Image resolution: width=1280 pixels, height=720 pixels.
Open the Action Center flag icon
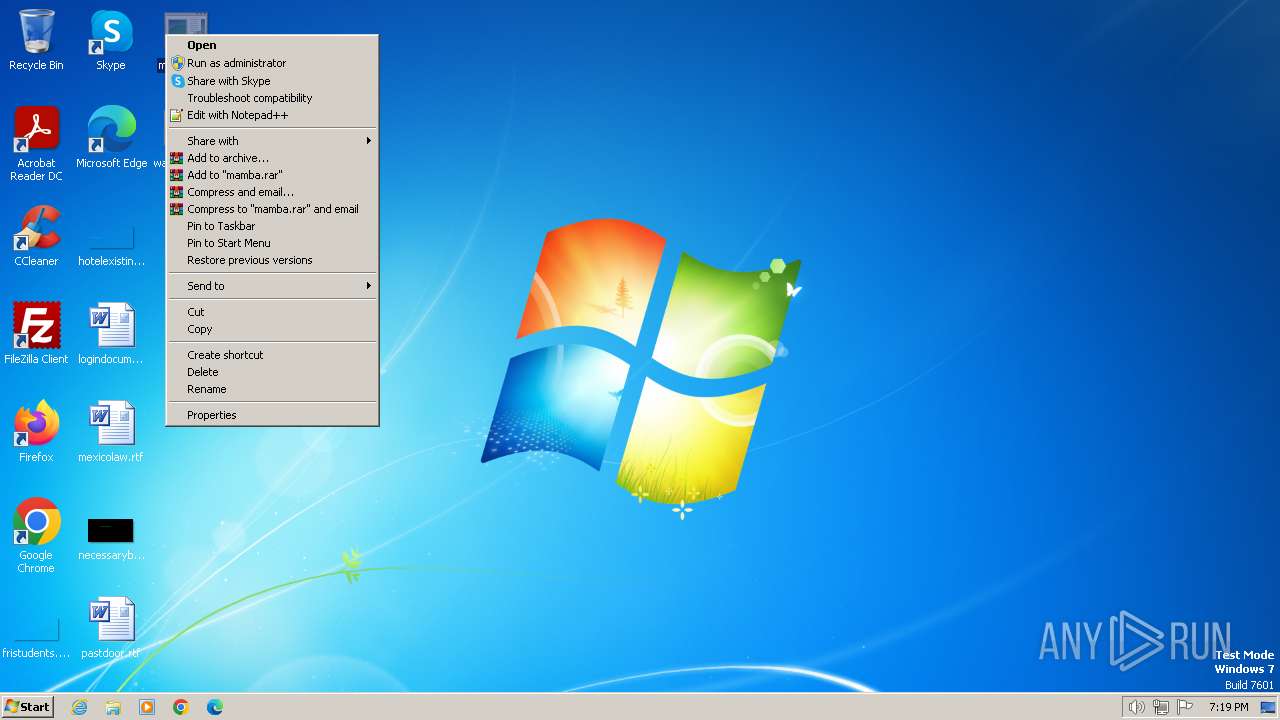(x=1185, y=707)
